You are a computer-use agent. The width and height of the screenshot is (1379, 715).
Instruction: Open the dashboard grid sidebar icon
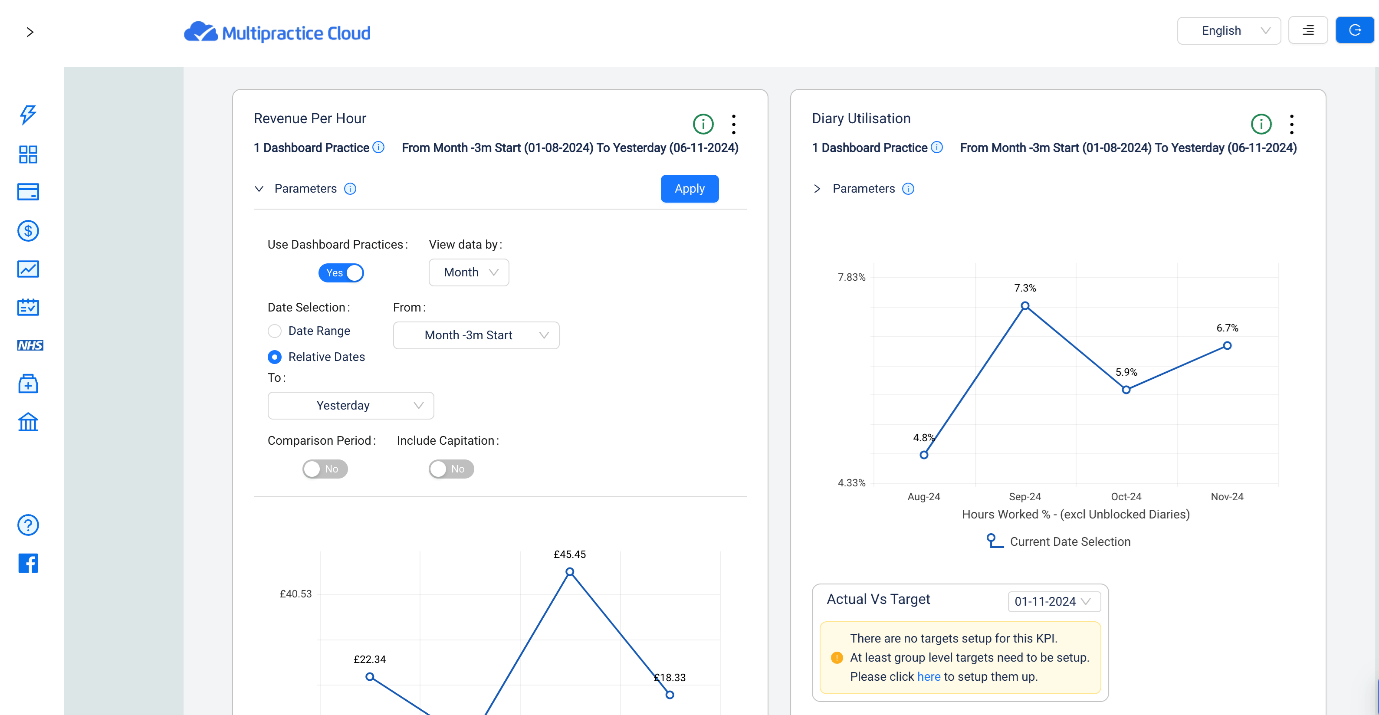[28, 154]
